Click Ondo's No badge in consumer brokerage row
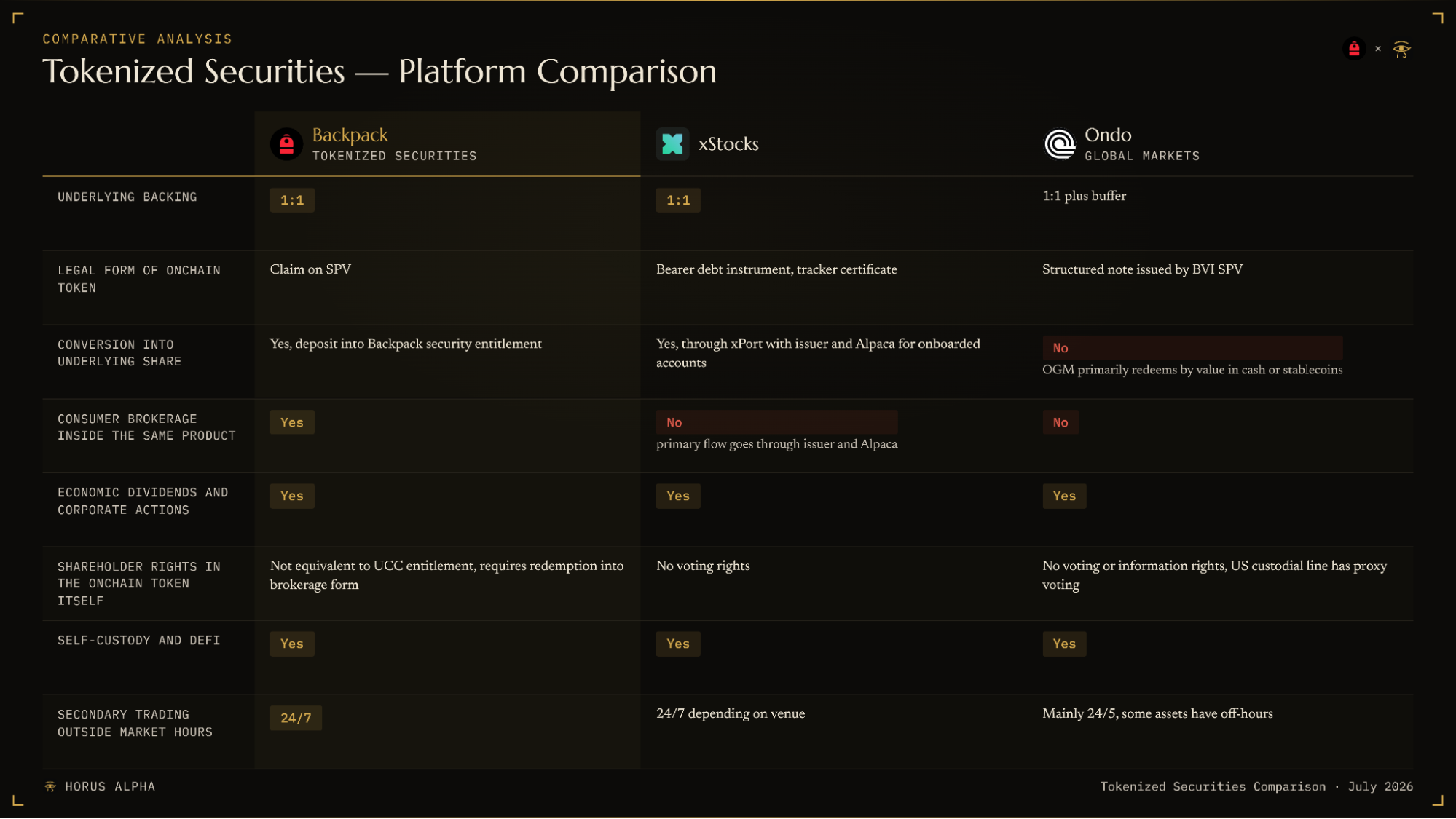The width and height of the screenshot is (1456, 819). coord(1060,422)
